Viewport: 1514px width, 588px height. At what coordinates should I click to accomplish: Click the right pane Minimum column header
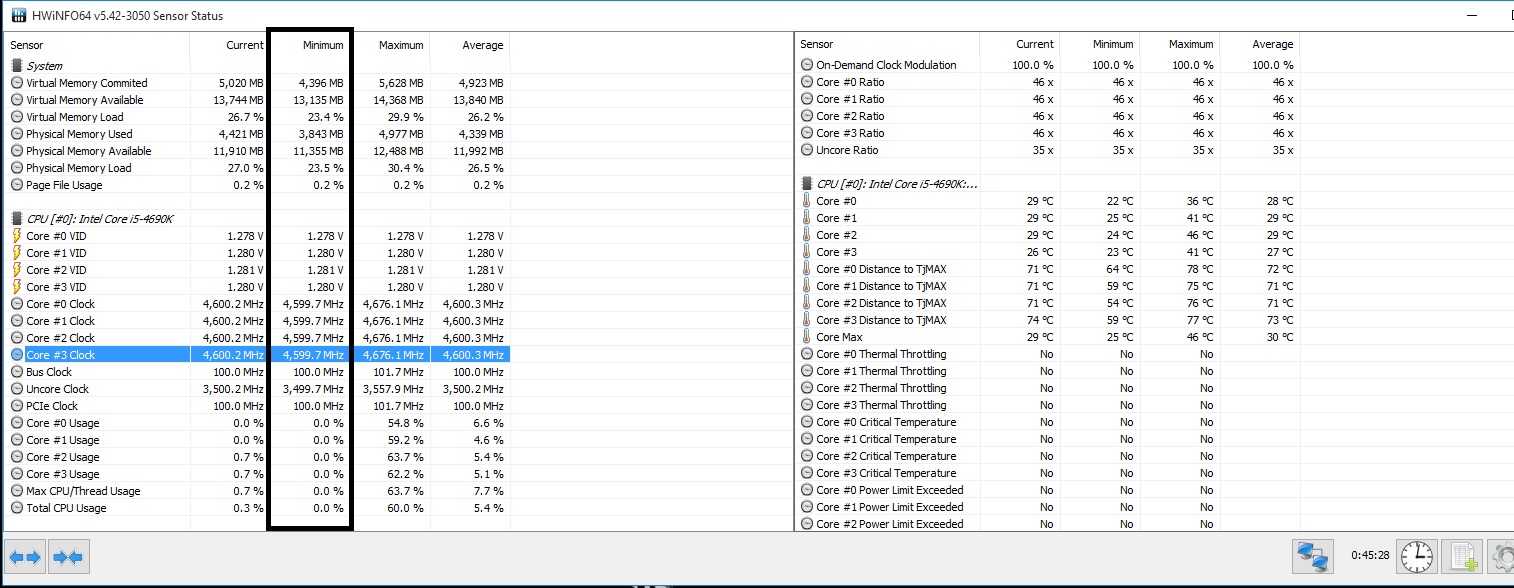1100,44
